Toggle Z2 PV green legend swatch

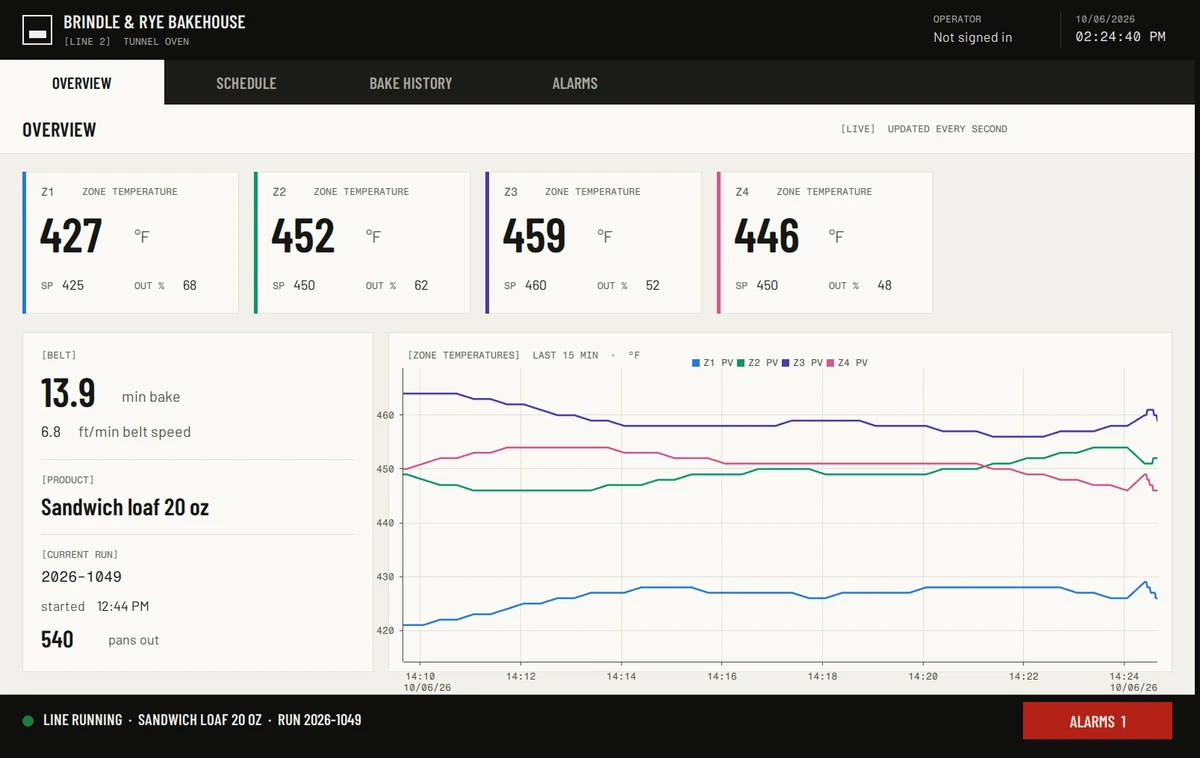pyautogui.click(x=741, y=363)
